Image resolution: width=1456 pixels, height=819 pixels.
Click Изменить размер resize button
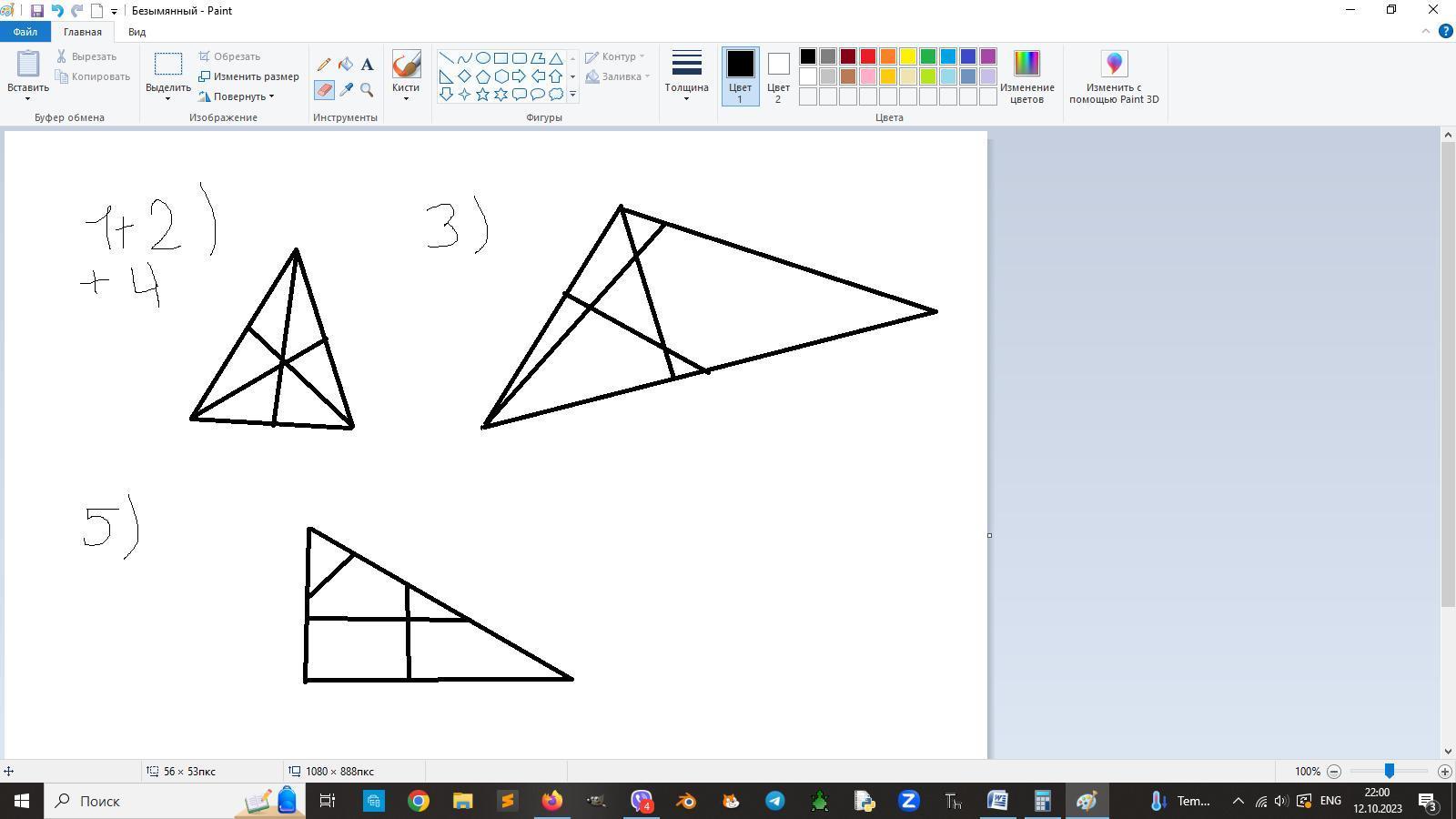pyautogui.click(x=248, y=76)
